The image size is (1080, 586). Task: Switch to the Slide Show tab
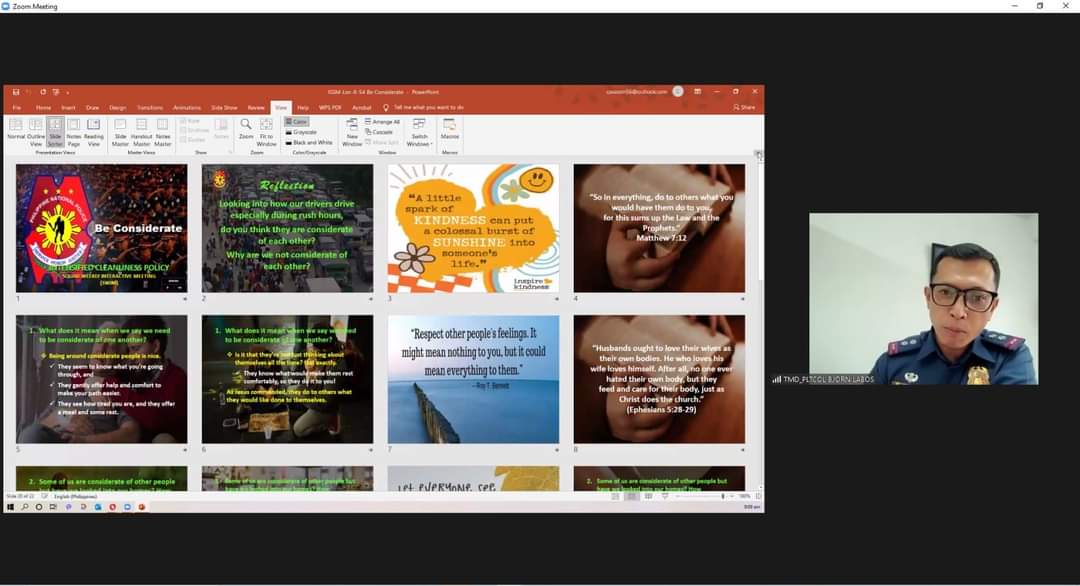[224, 107]
